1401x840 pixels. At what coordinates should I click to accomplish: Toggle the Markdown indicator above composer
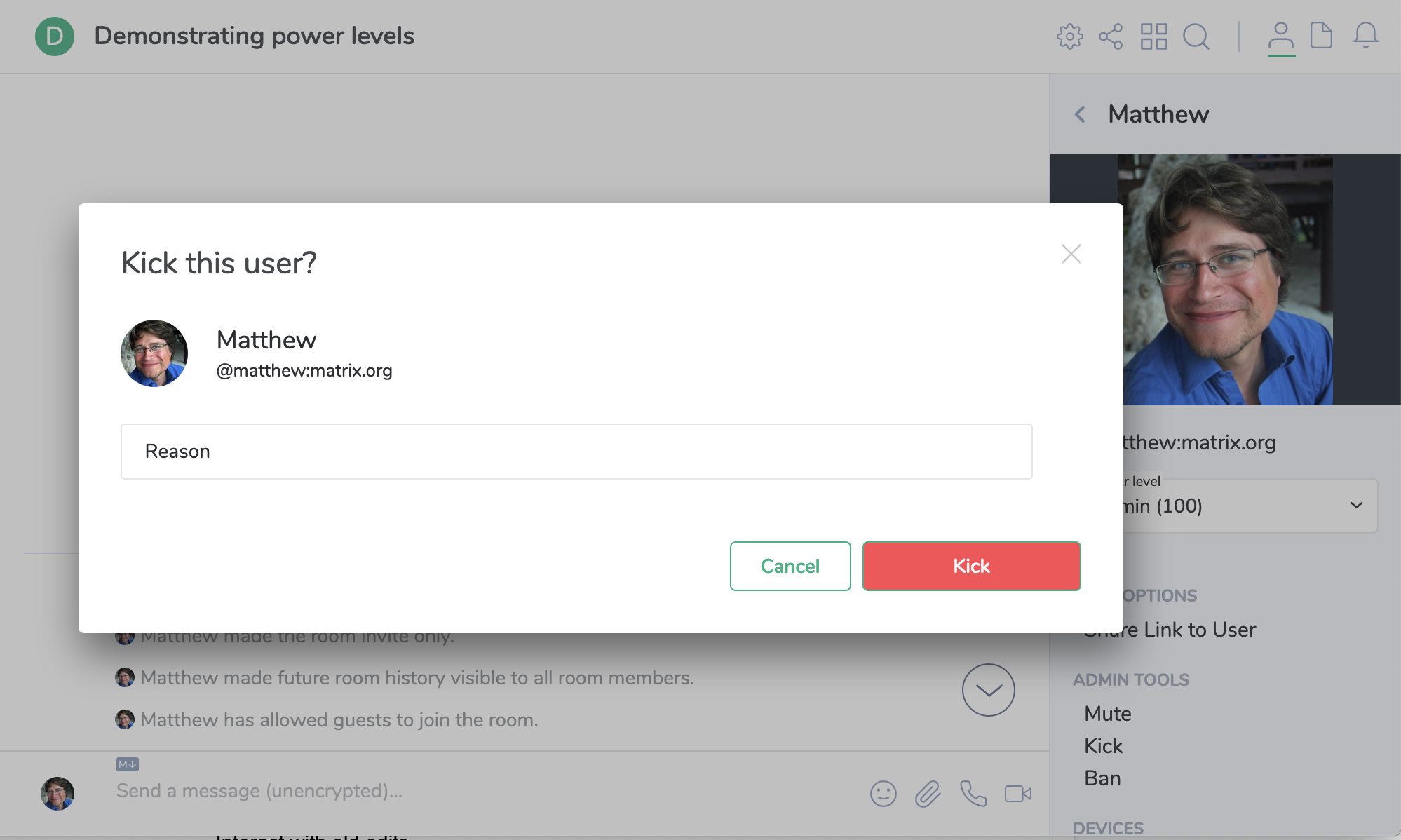tap(128, 764)
